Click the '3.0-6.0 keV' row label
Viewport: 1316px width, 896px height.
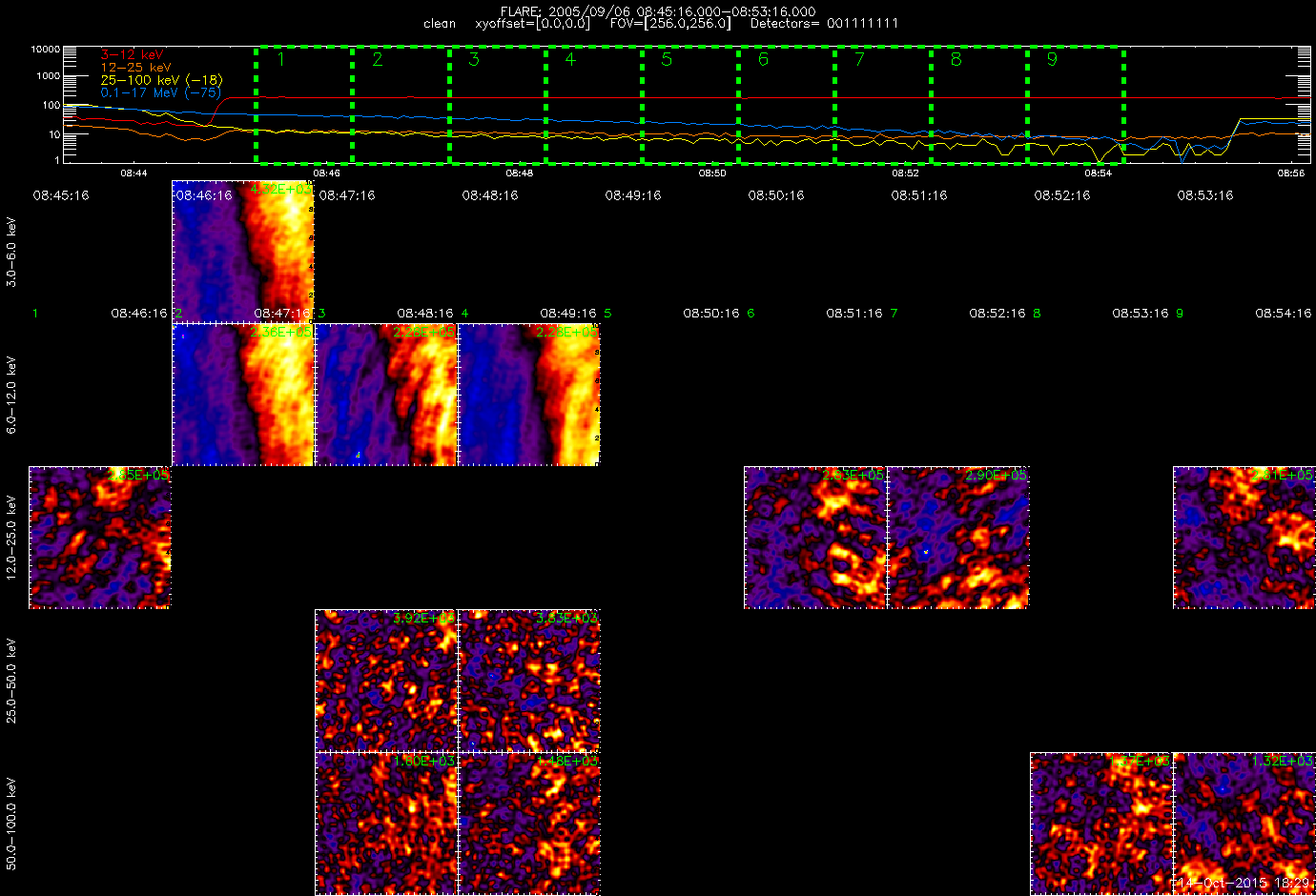pyautogui.click(x=11, y=252)
